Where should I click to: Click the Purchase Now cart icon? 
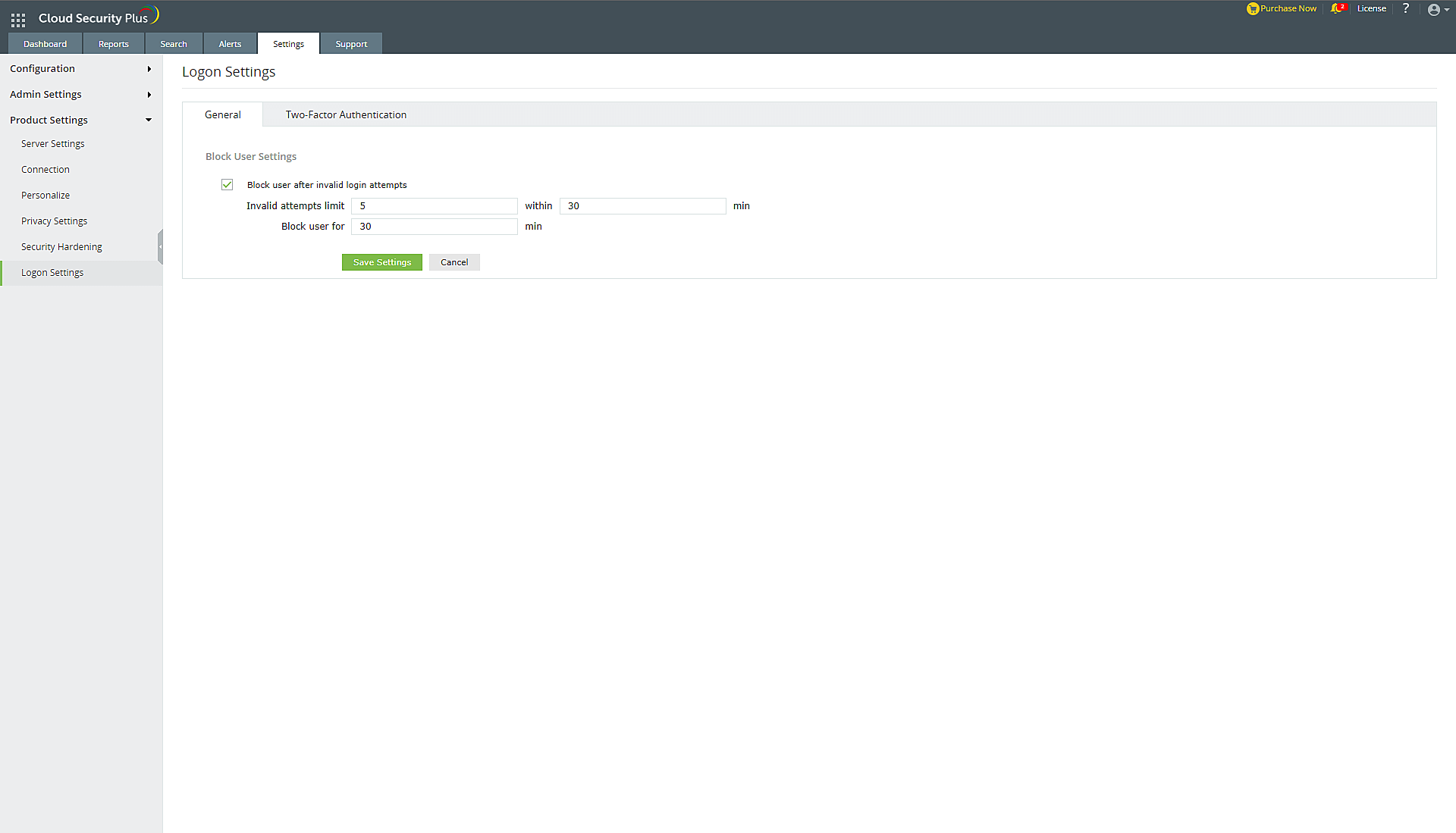click(x=1253, y=9)
